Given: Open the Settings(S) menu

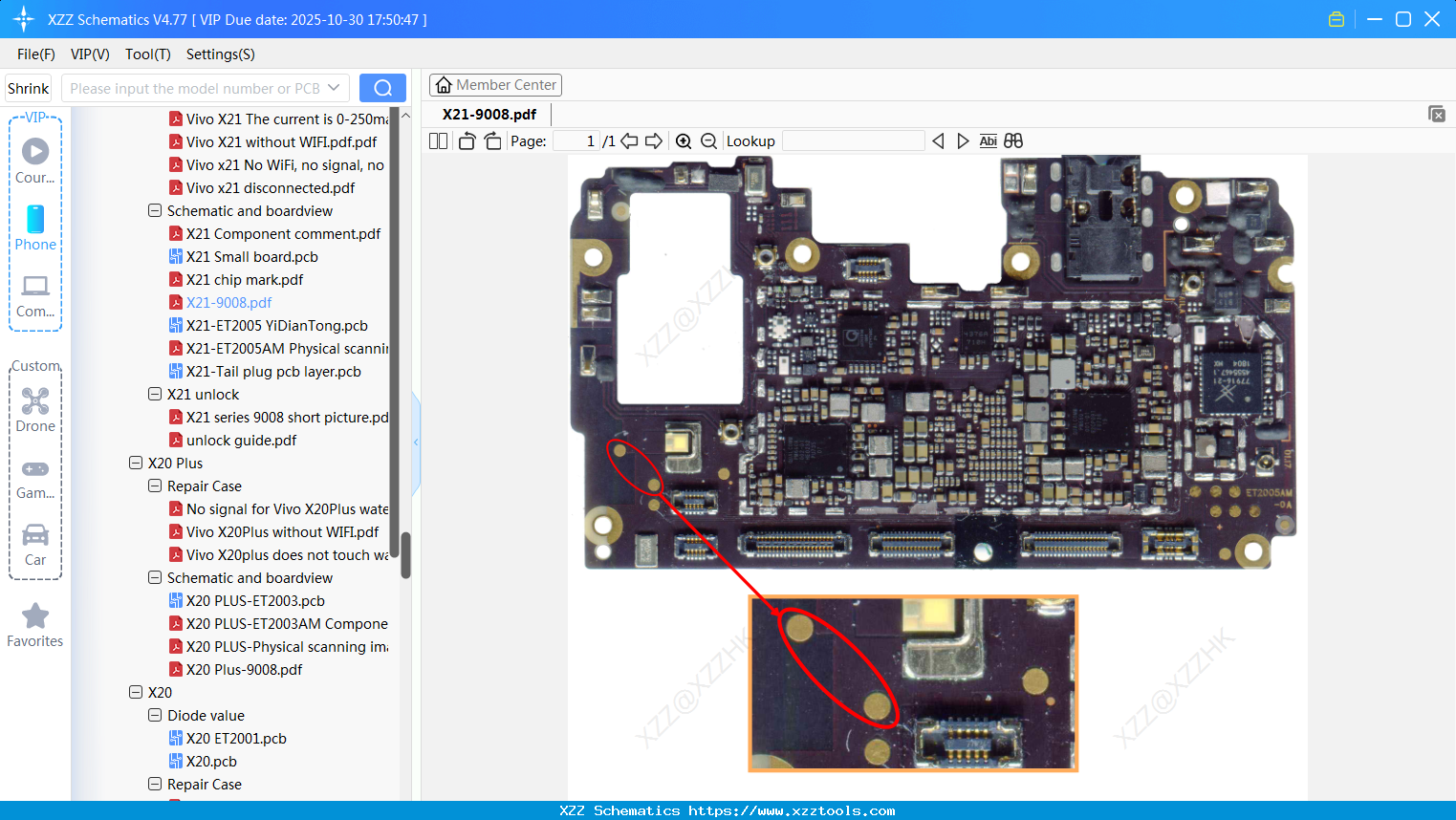Looking at the screenshot, I should tap(221, 54).
